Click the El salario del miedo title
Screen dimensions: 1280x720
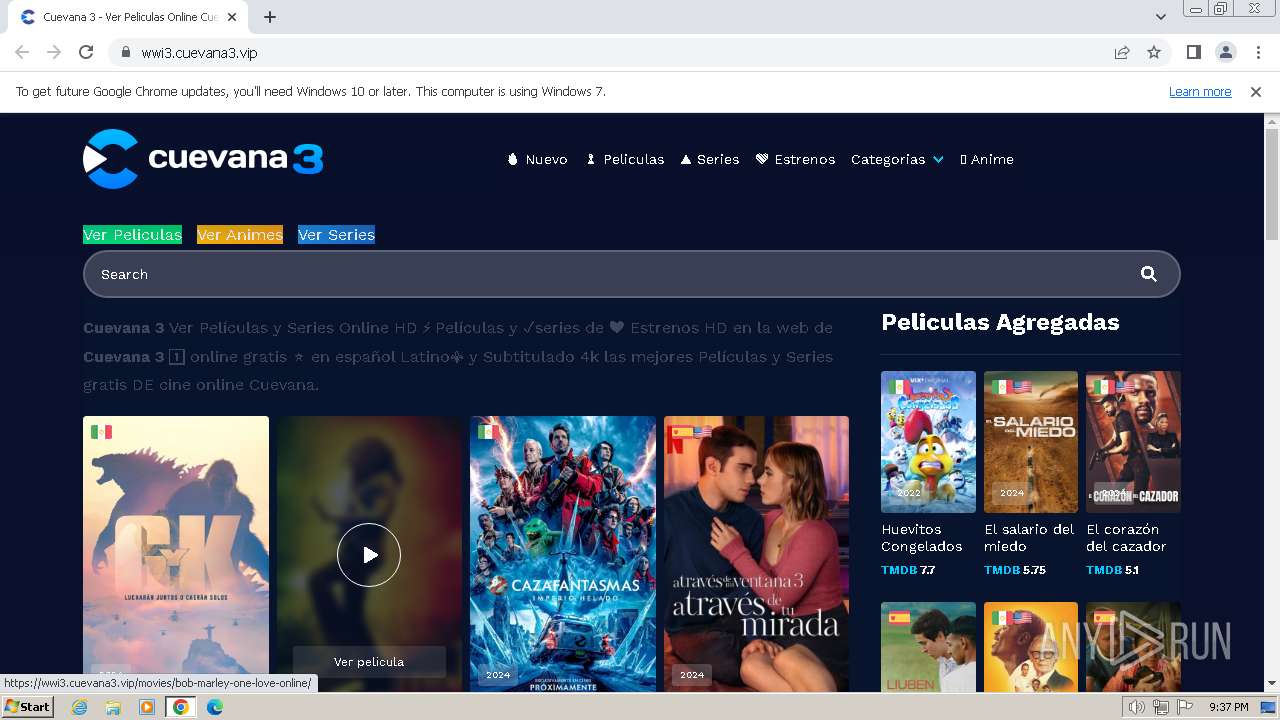(1029, 538)
